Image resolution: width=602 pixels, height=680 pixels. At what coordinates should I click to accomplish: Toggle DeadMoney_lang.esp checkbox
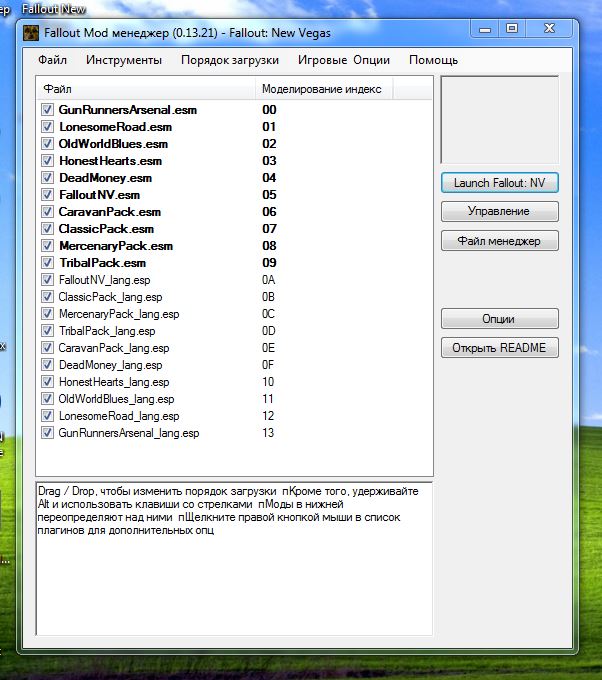pos(47,365)
